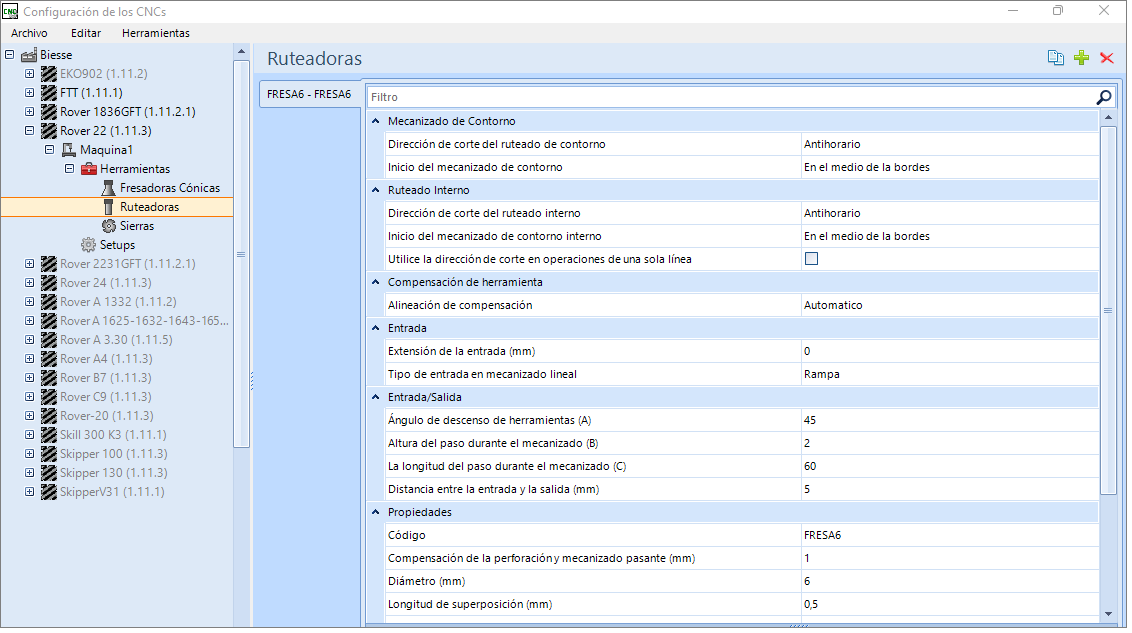Open Alineación de compensación Automatico value

(x=950, y=305)
